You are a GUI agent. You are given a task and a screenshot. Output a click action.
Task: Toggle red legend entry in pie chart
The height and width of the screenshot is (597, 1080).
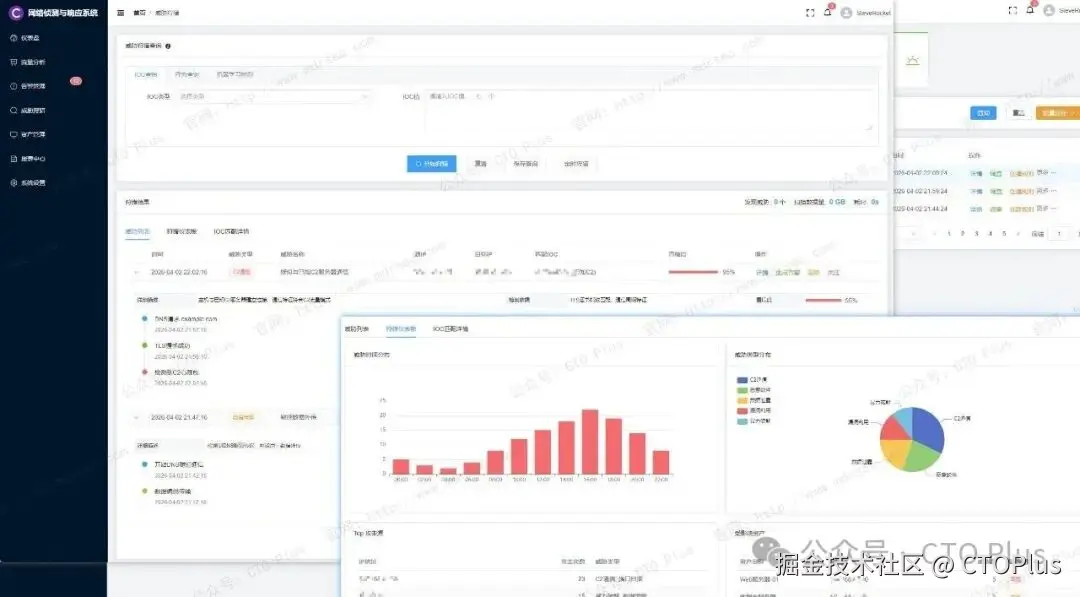pyautogui.click(x=754, y=410)
